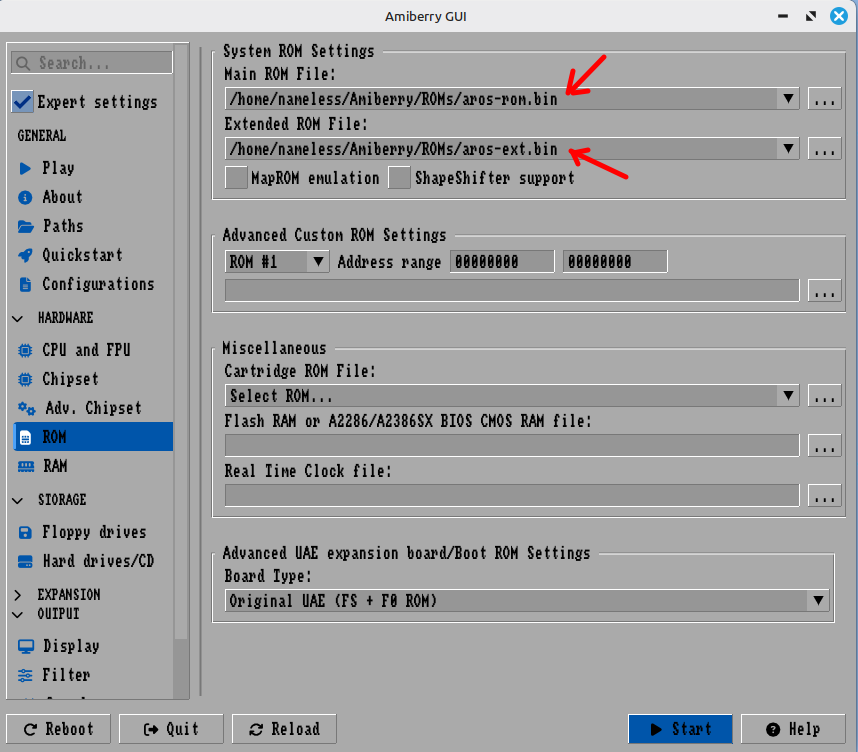Click the Quickstart rocket icon

25,255
